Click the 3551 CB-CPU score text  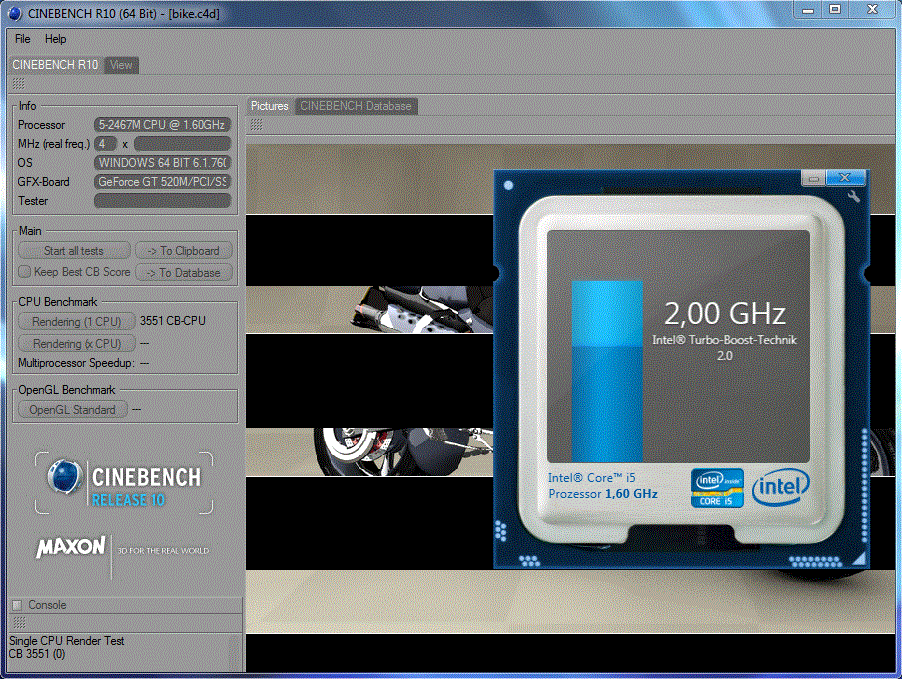[x=173, y=321]
